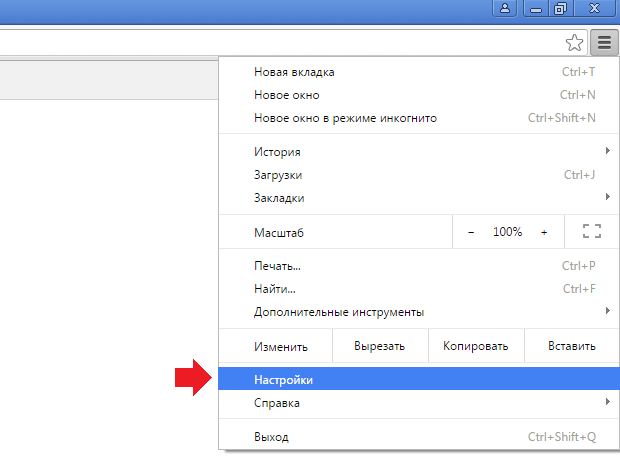620x460 pixels.
Task: Expand the История submenu
Action: (x=419, y=152)
